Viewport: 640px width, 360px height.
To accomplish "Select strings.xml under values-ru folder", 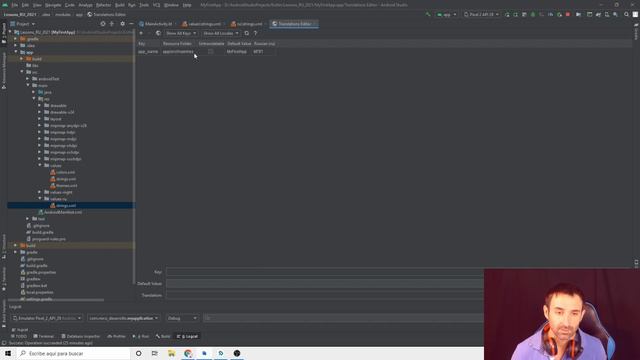I will click(66, 205).
